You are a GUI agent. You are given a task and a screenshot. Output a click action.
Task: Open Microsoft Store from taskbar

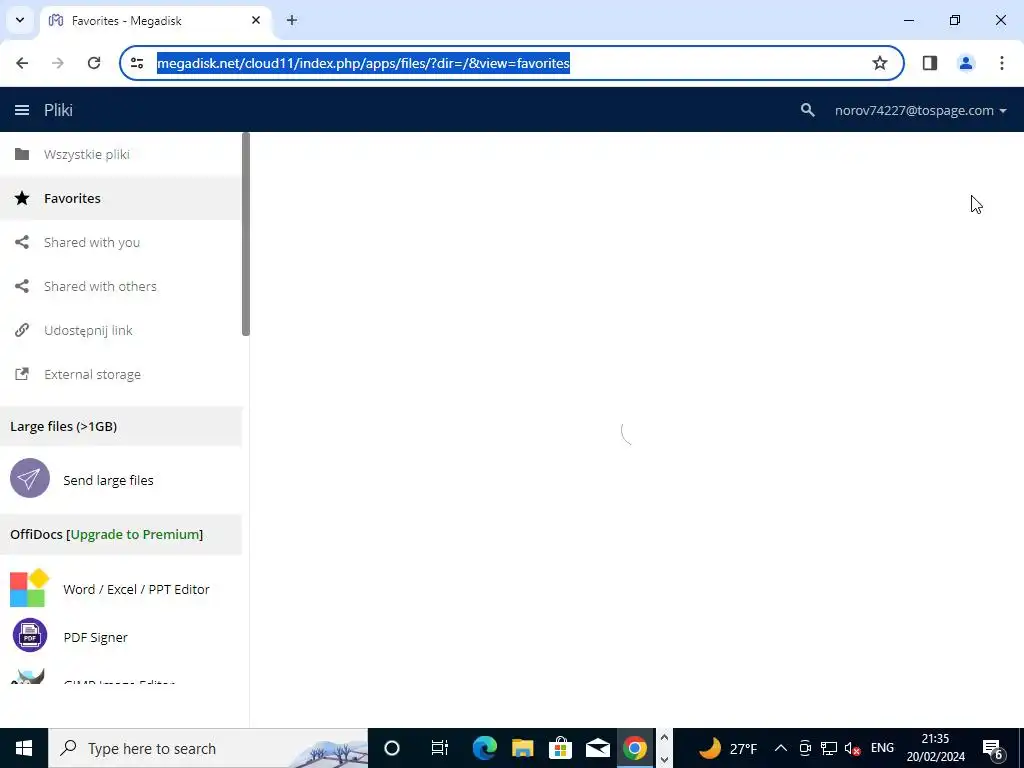tap(560, 748)
